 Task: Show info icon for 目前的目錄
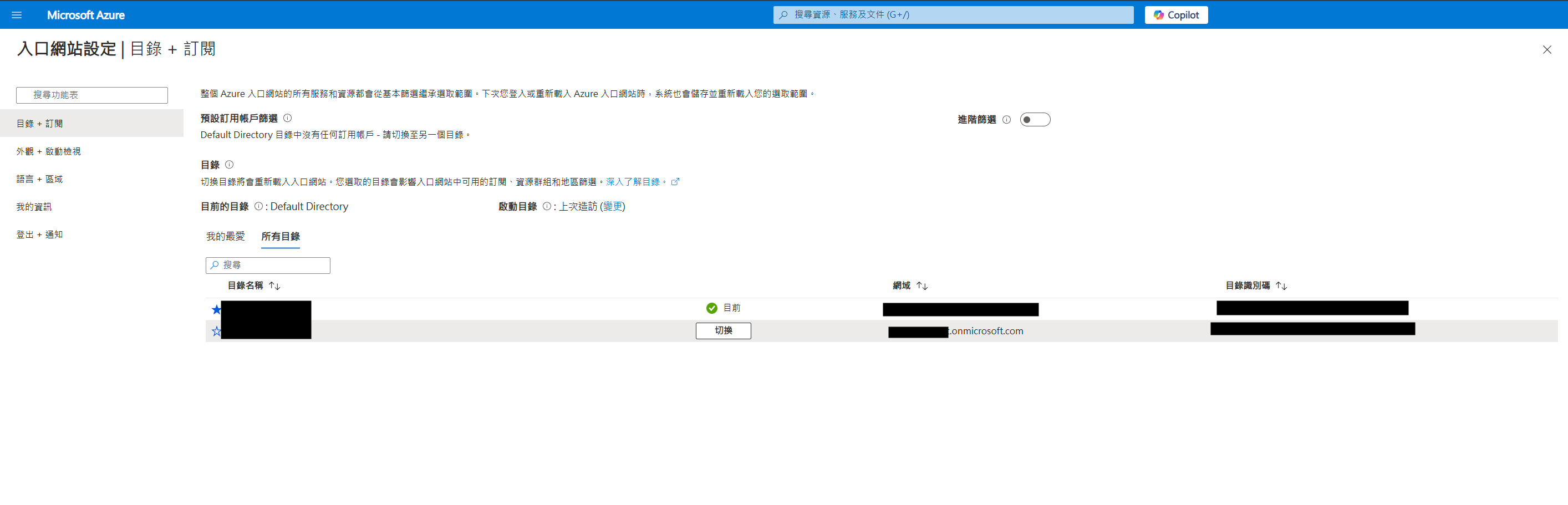coord(259,206)
